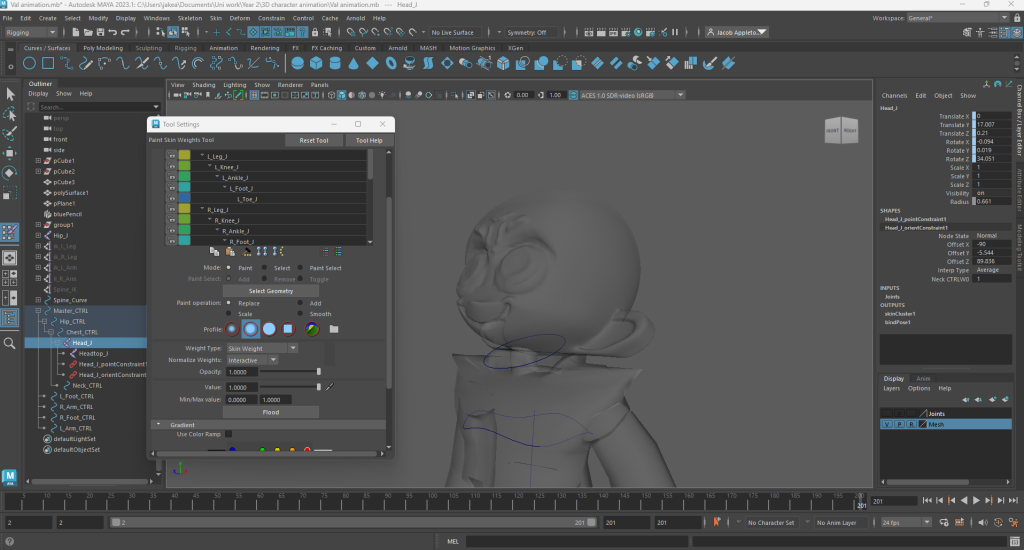Click the Reset Tool button
Image resolution: width=1024 pixels, height=550 pixels.
pos(314,140)
